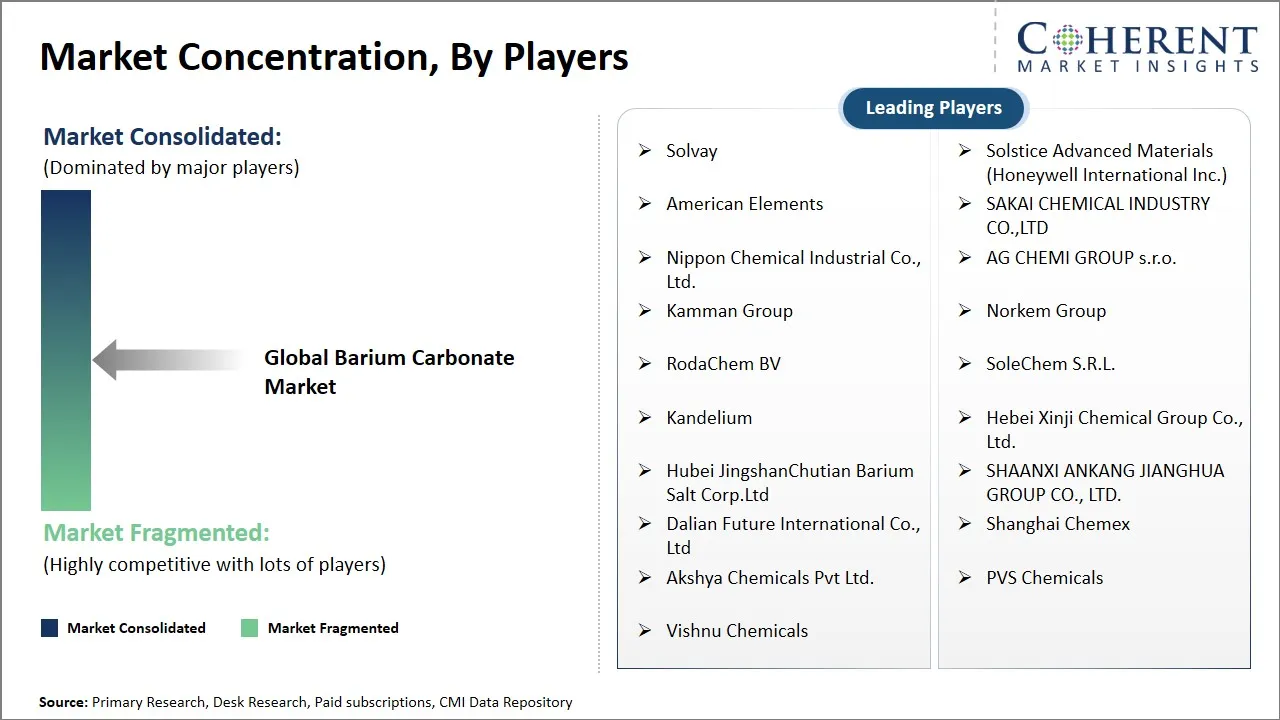Select the Akshya Chemicals Pvt Ltd. entry
This screenshot has width=1280, height=720.
(x=770, y=578)
